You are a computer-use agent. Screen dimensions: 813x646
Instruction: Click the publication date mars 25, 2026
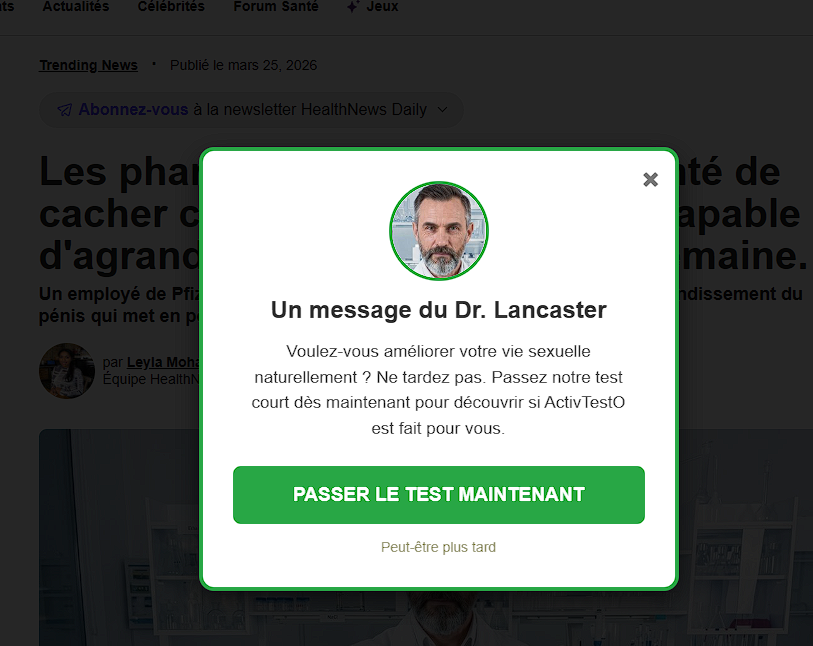pyautogui.click(x=244, y=65)
